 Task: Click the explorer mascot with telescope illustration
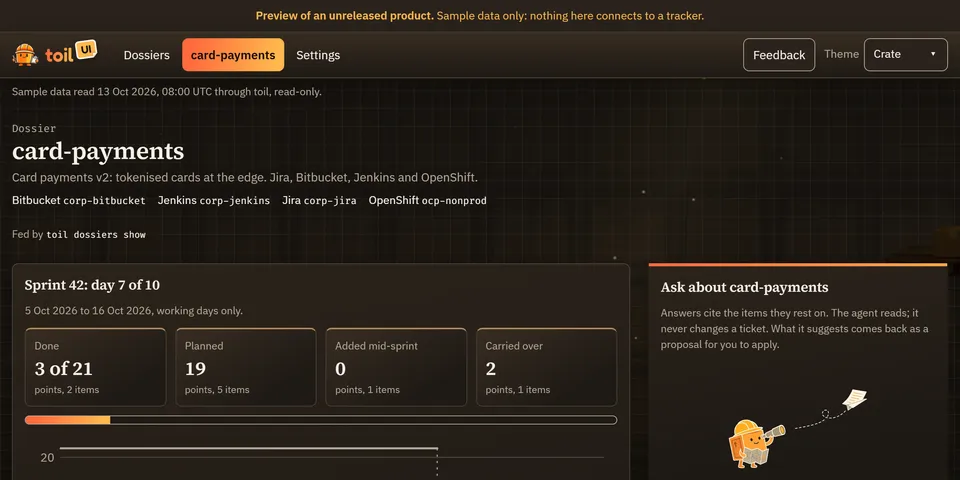pyautogui.click(x=755, y=443)
